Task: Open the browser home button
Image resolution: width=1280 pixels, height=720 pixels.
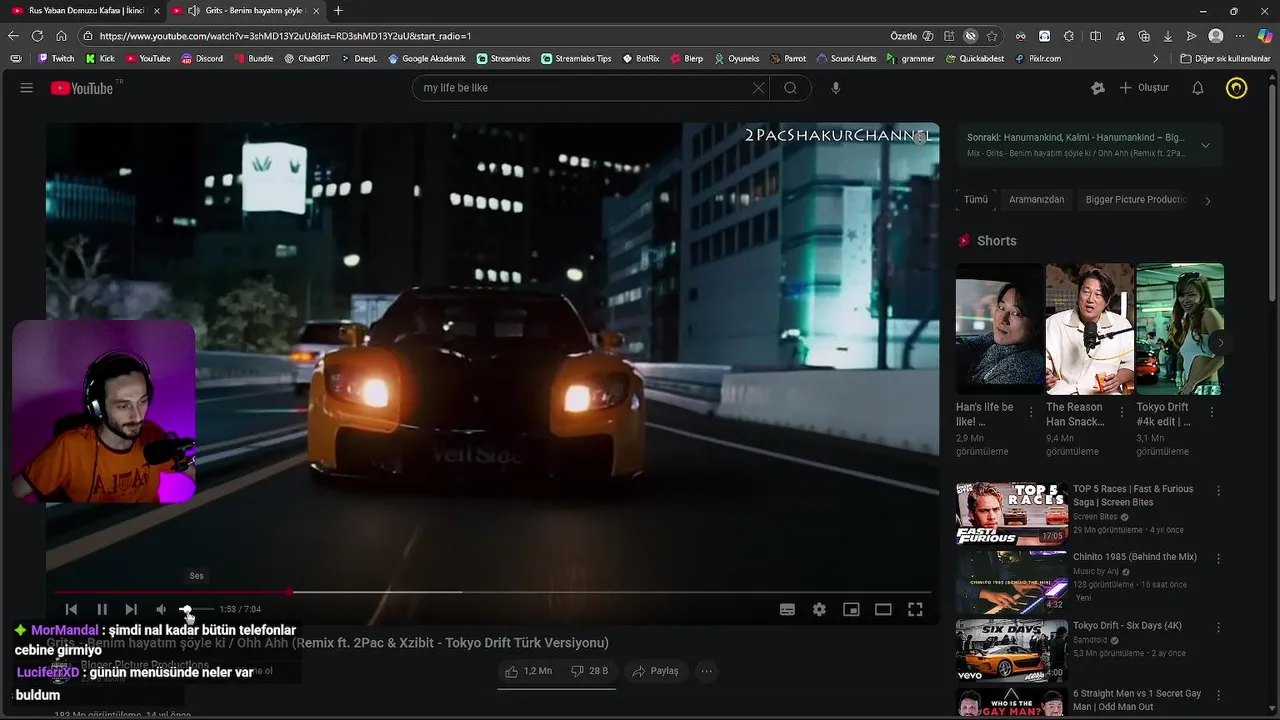Action: [61, 36]
